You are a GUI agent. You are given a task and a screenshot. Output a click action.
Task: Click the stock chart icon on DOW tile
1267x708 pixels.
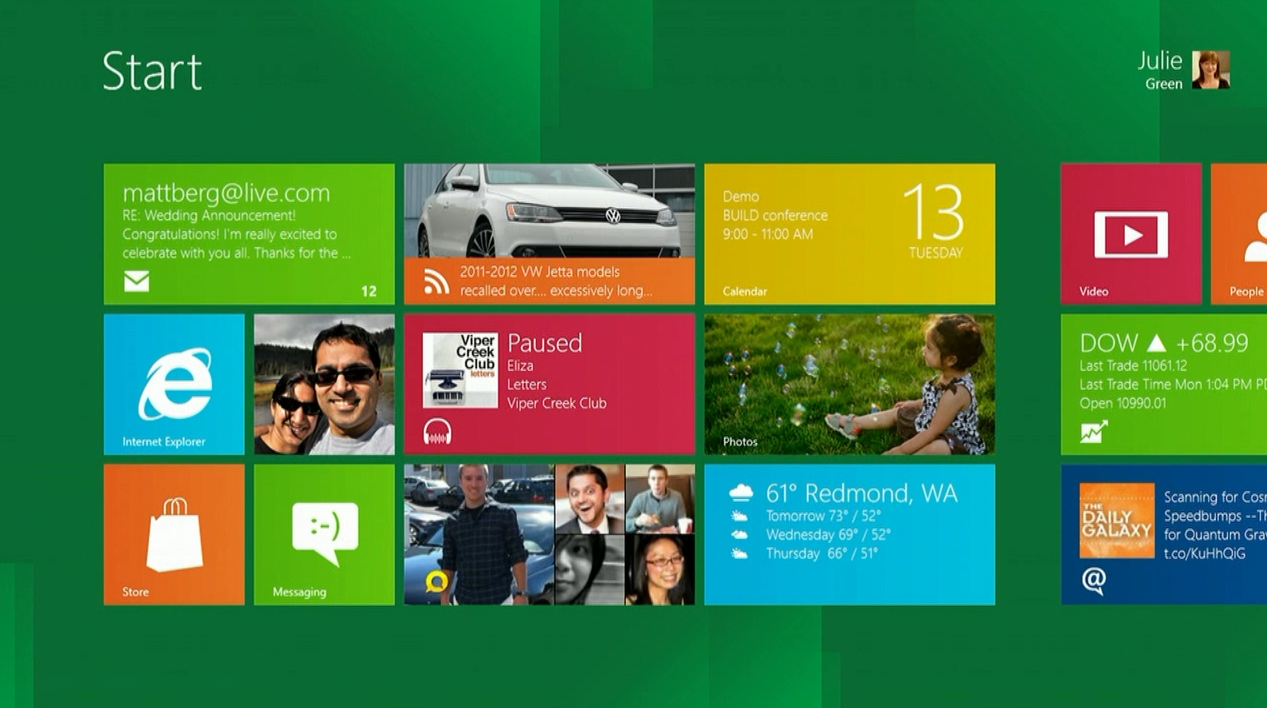pos(1093,432)
